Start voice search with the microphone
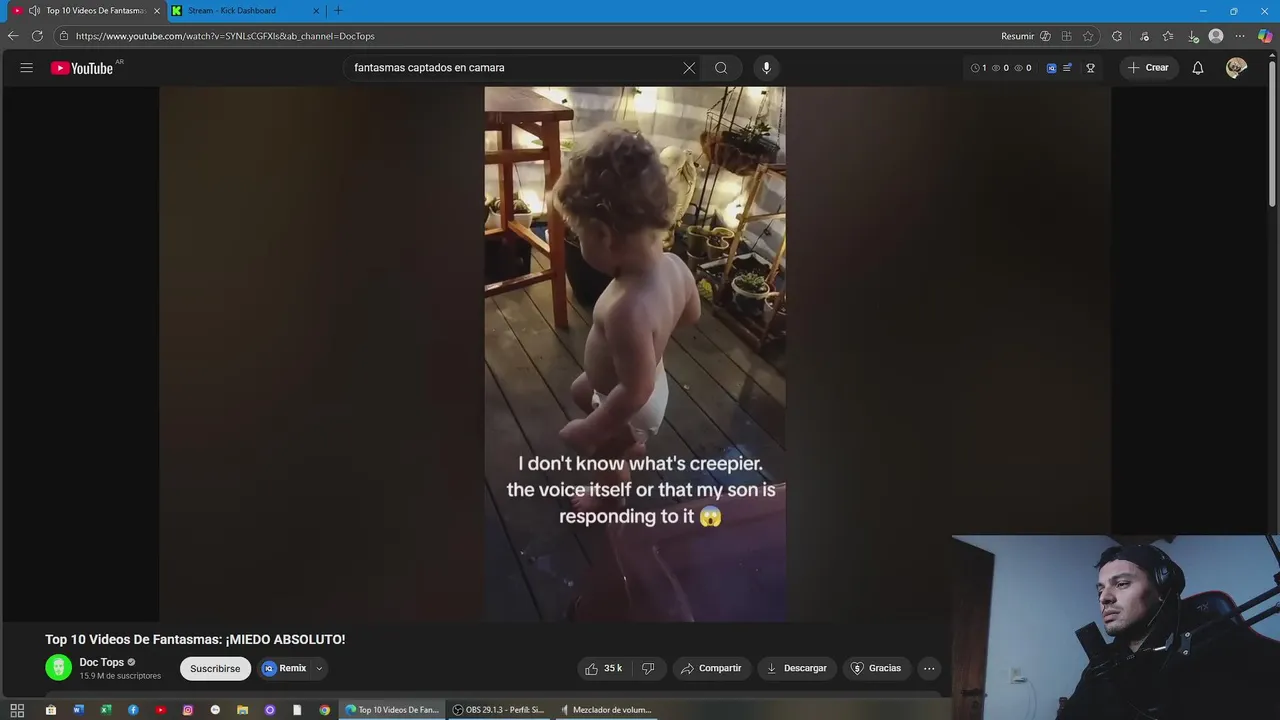The width and height of the screenshot is (1280, 720). click(767, 68)
